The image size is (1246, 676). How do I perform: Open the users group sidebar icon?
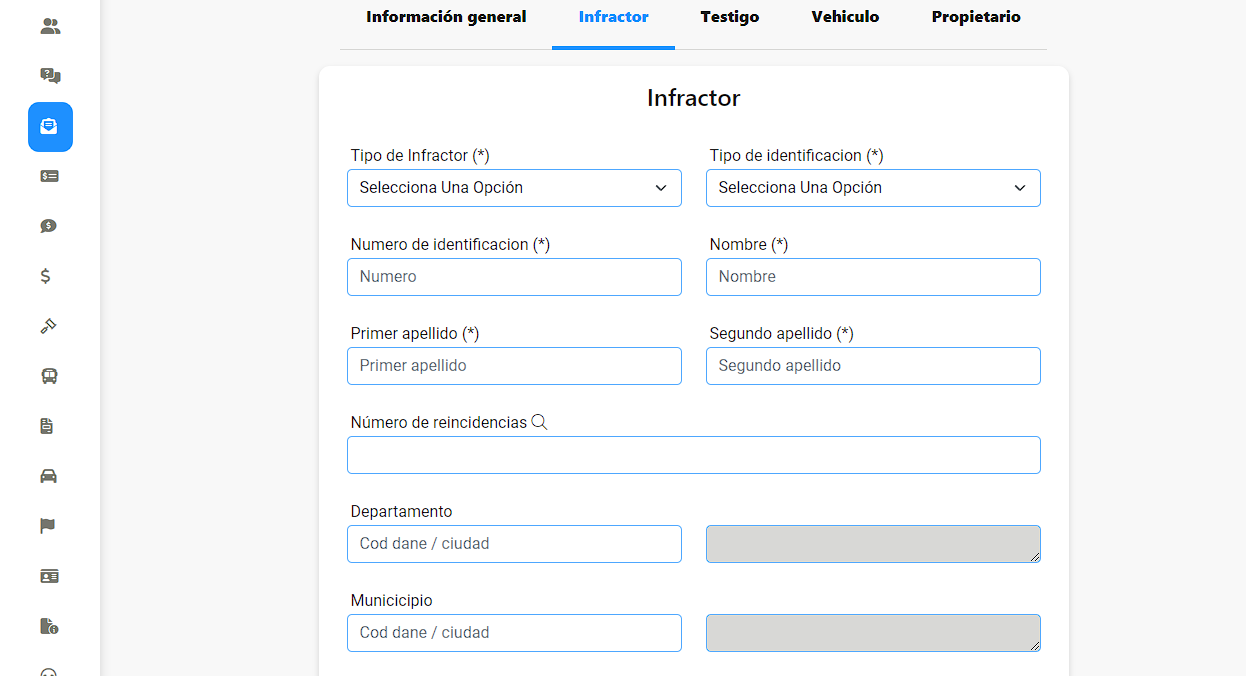50,27
